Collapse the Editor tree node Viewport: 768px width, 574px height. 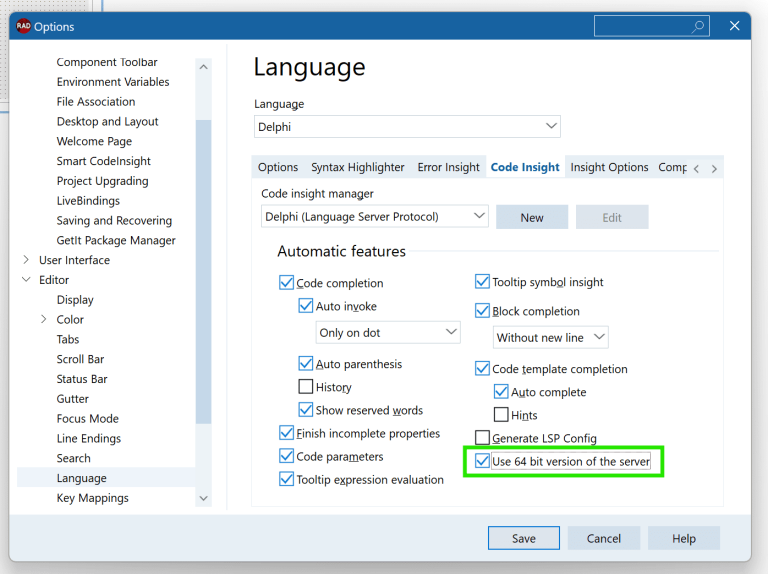26,280
